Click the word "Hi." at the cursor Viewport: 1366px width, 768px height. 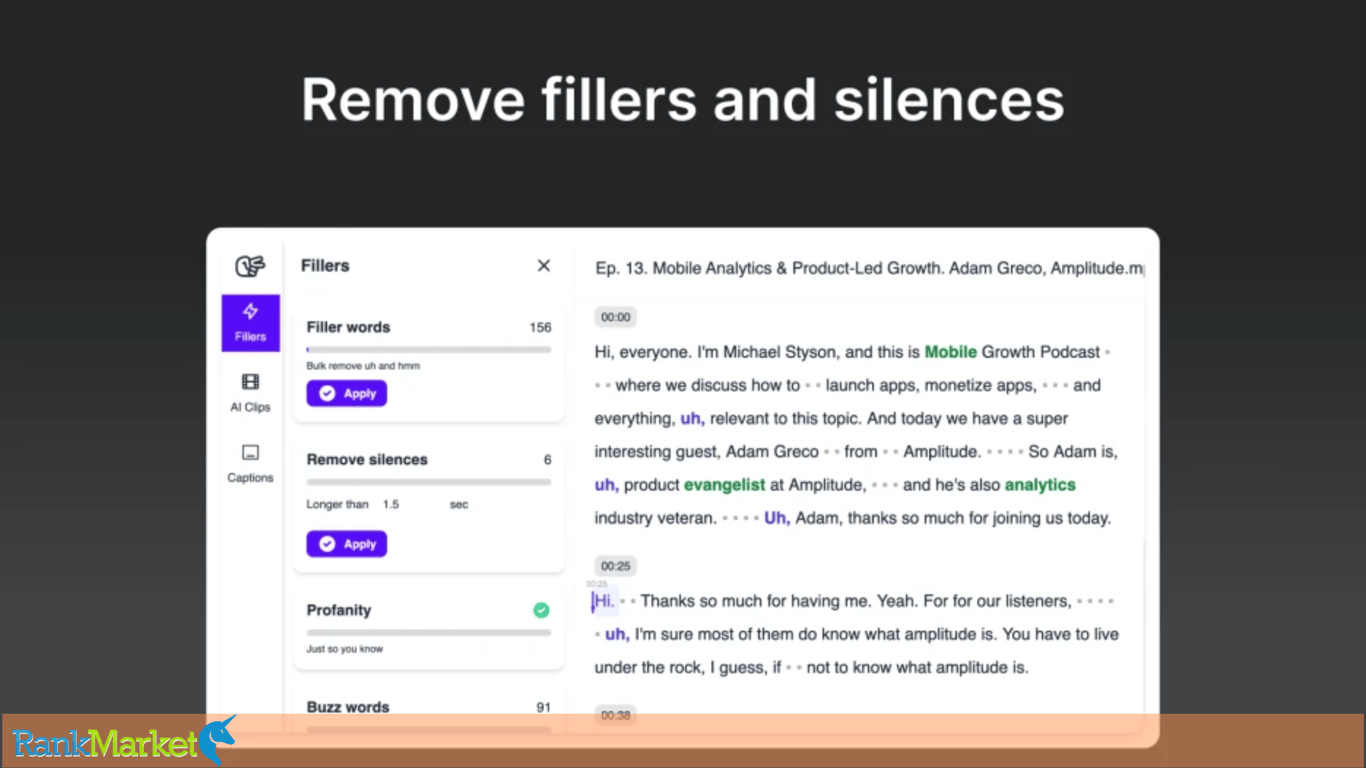604,601
